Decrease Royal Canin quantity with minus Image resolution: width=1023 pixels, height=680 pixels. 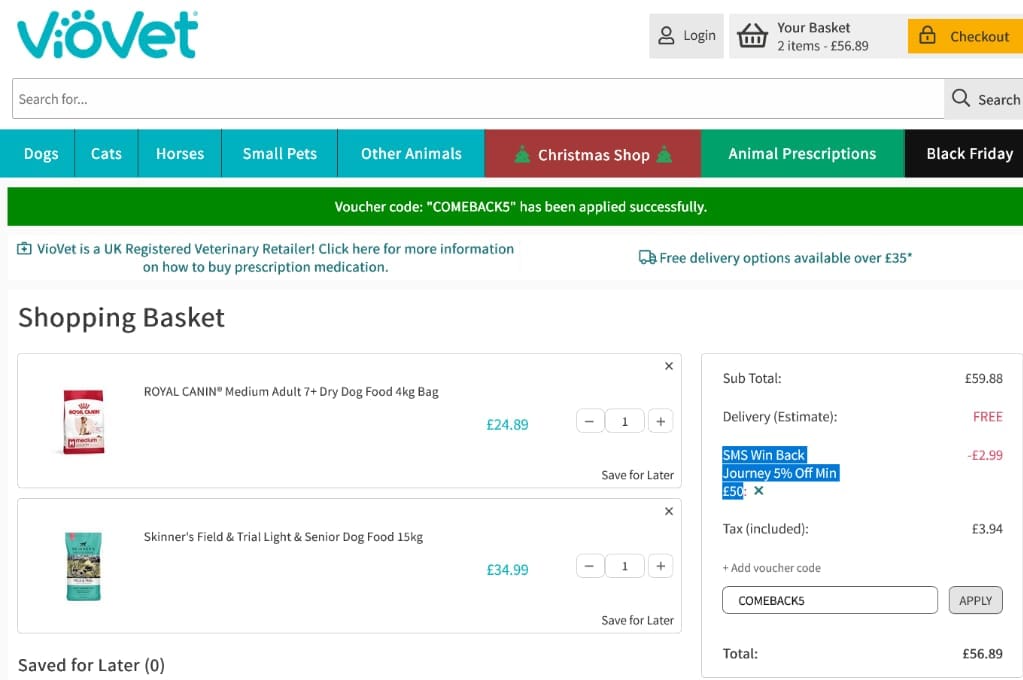(589, 422)
